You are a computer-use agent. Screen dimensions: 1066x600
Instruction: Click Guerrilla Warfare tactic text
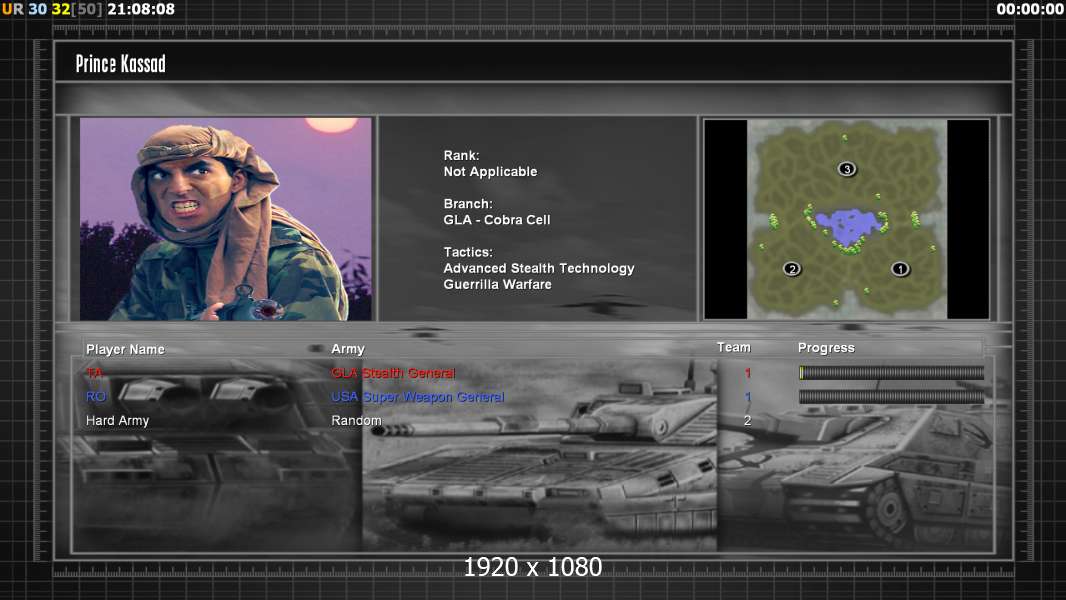pyautogui.click(x=498, y=285)
